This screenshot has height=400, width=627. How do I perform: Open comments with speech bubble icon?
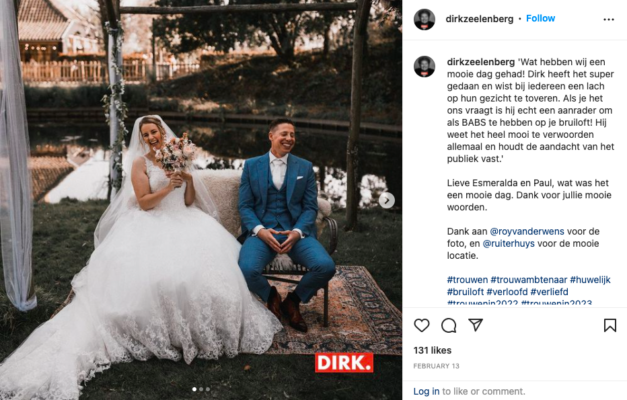449,326
